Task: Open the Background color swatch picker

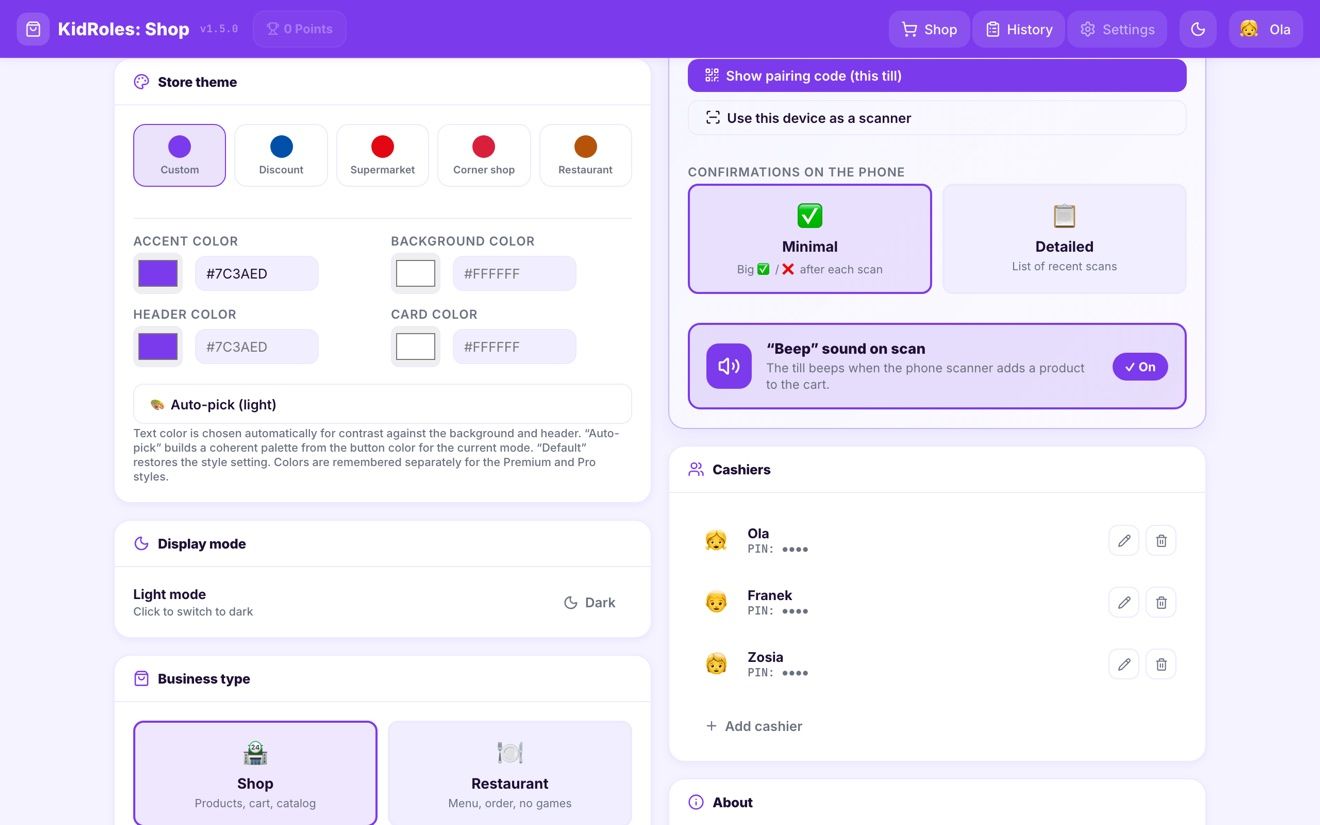Action: (x=416, y=273)
